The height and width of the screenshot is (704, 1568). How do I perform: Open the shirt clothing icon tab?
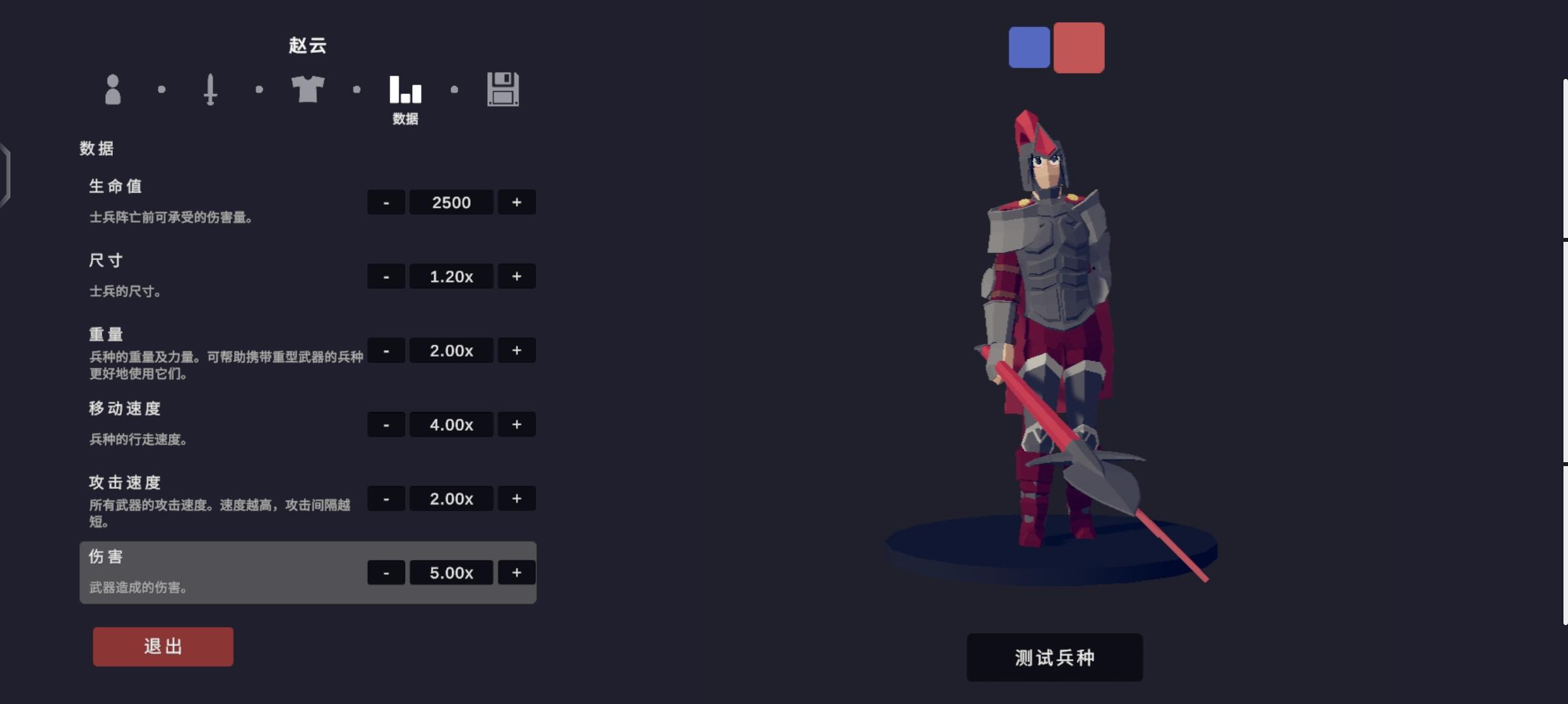coord(308,89)
